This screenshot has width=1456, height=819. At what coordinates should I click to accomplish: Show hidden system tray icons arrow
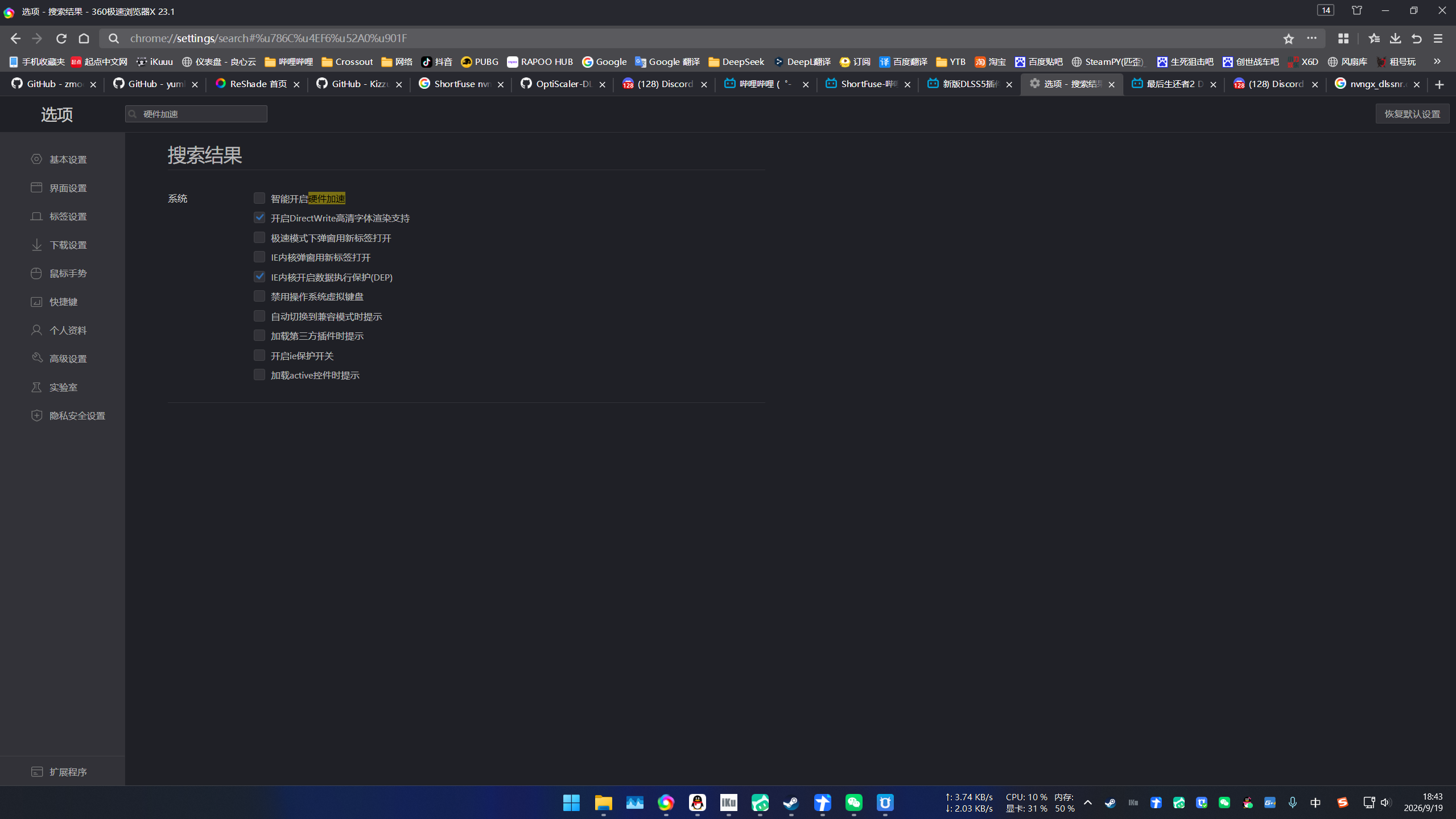(x=1087, y=802)
